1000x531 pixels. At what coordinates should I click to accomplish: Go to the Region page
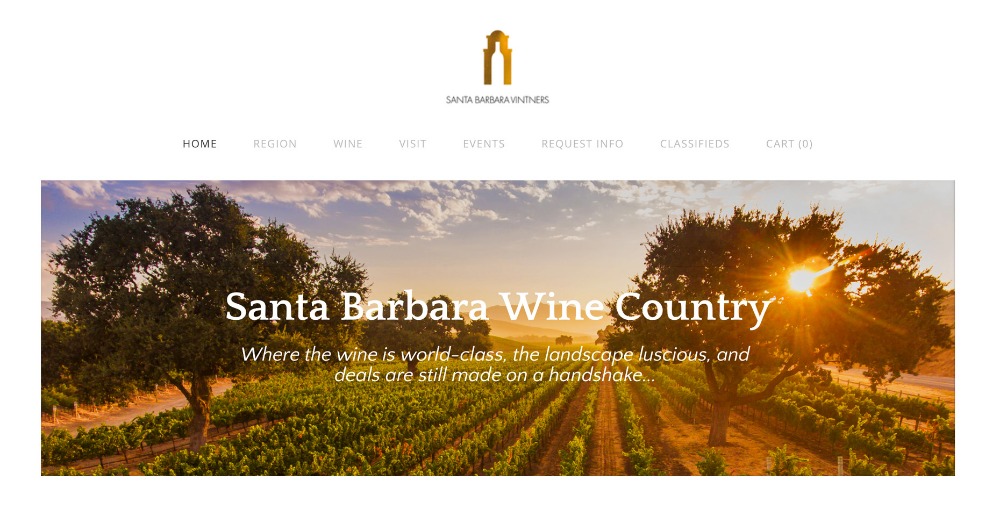[275, 144]
